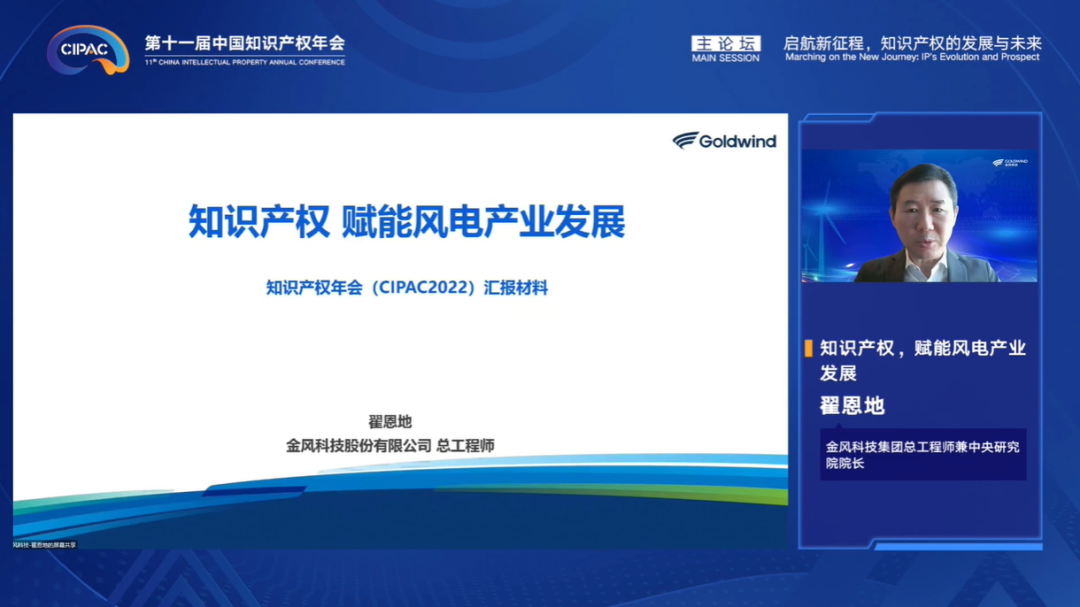Select the 主论坛 badge in the header

[x=725, y=43]
